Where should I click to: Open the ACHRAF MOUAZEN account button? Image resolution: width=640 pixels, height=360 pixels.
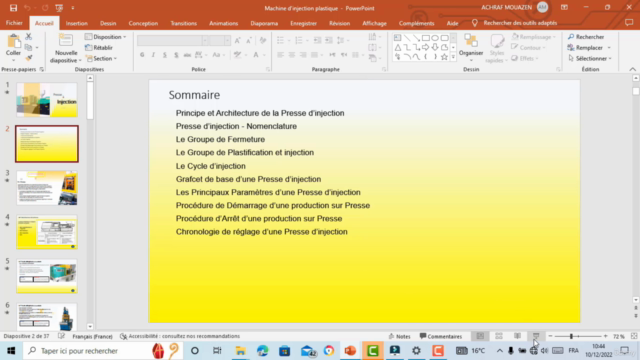coord(514,7)
